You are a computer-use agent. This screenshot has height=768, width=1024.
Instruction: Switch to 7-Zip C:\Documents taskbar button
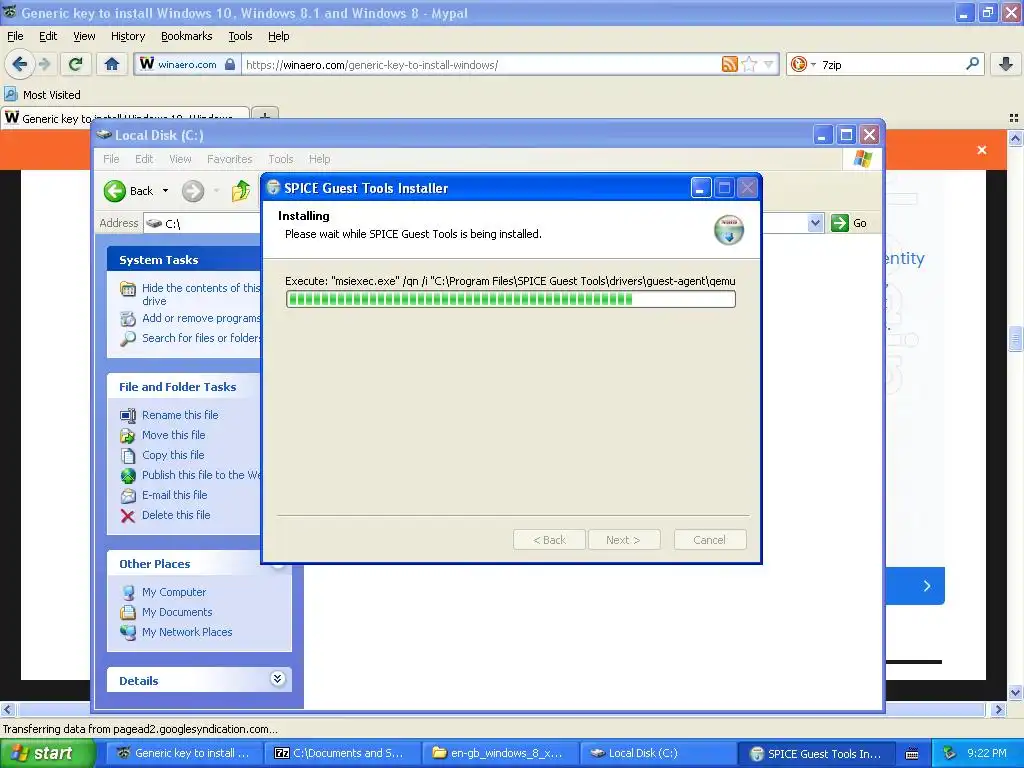click(345, 753)
